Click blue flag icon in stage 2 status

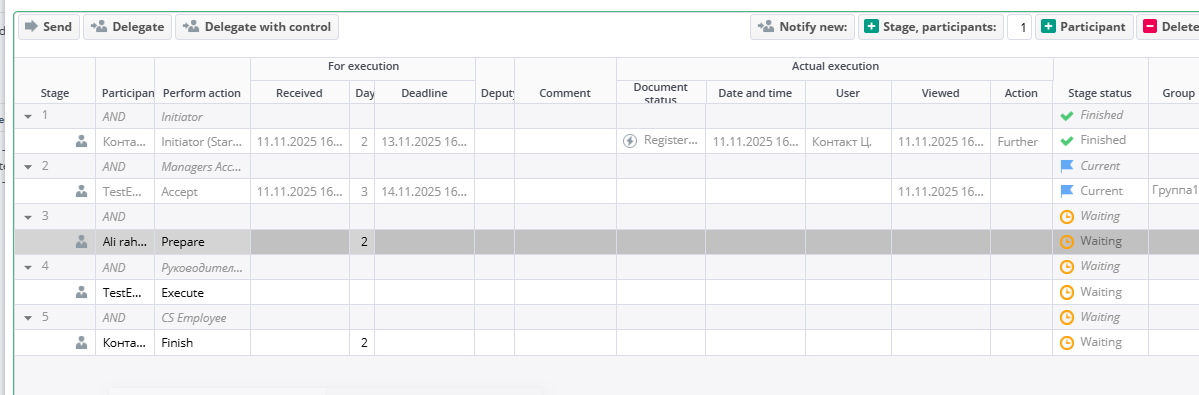(x=1067, y=166)
